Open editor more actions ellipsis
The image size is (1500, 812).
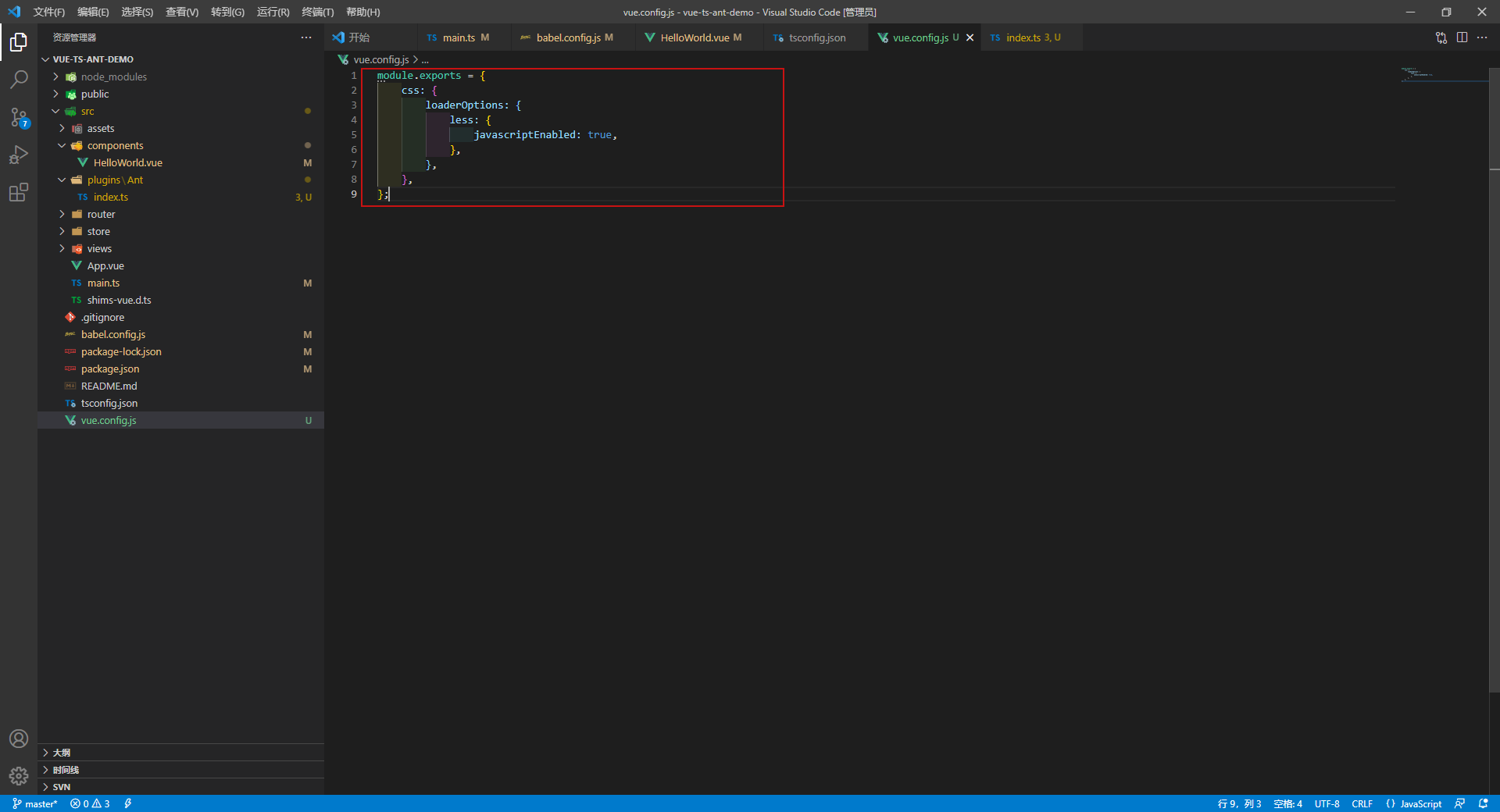1482,37
